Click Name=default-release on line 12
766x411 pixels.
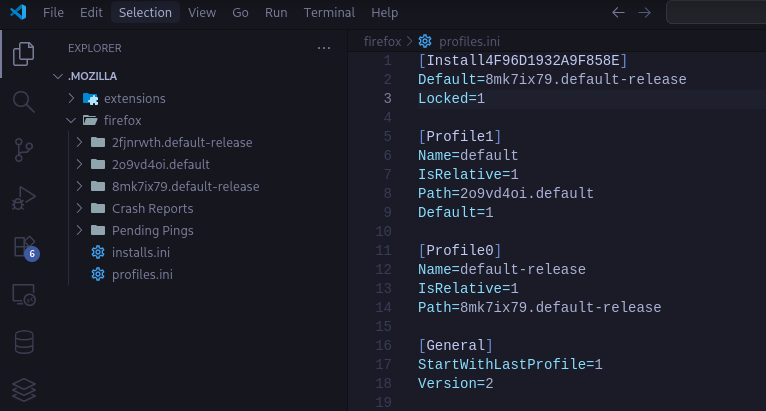tap(502, 269)
